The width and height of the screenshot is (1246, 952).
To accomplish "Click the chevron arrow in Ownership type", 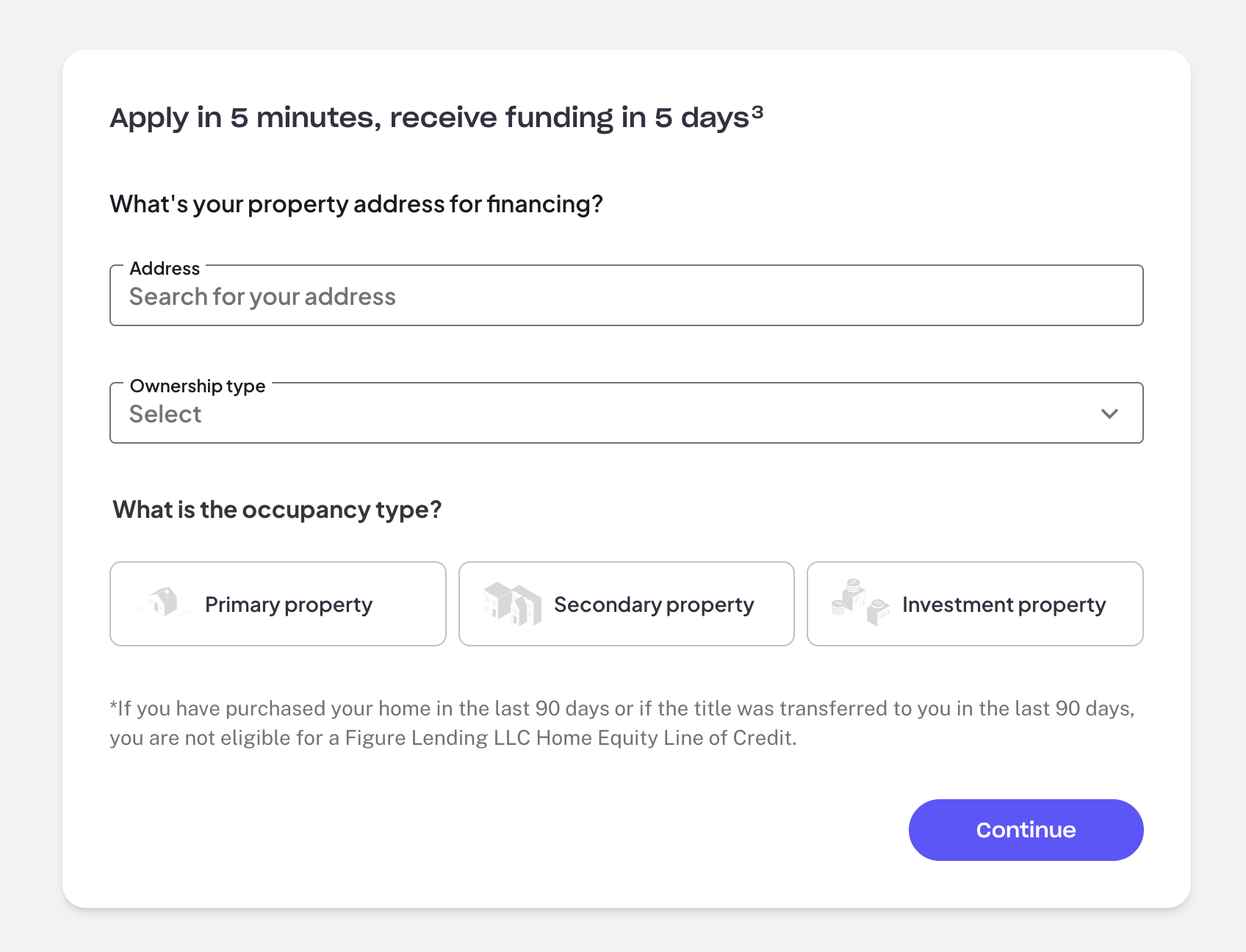I will tap(1109, 414).
